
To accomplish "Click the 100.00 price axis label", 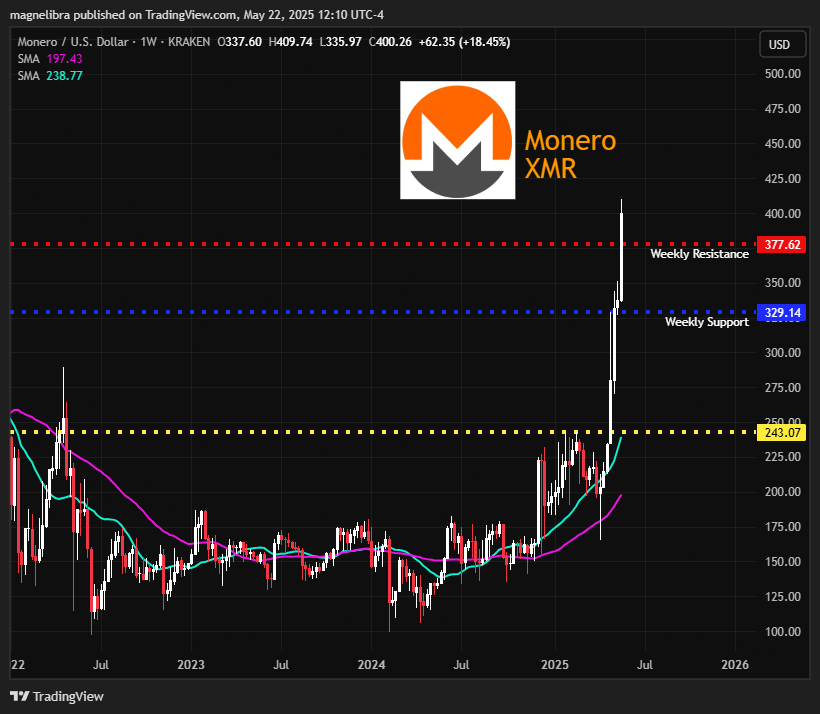I will [x=782, y=631].
